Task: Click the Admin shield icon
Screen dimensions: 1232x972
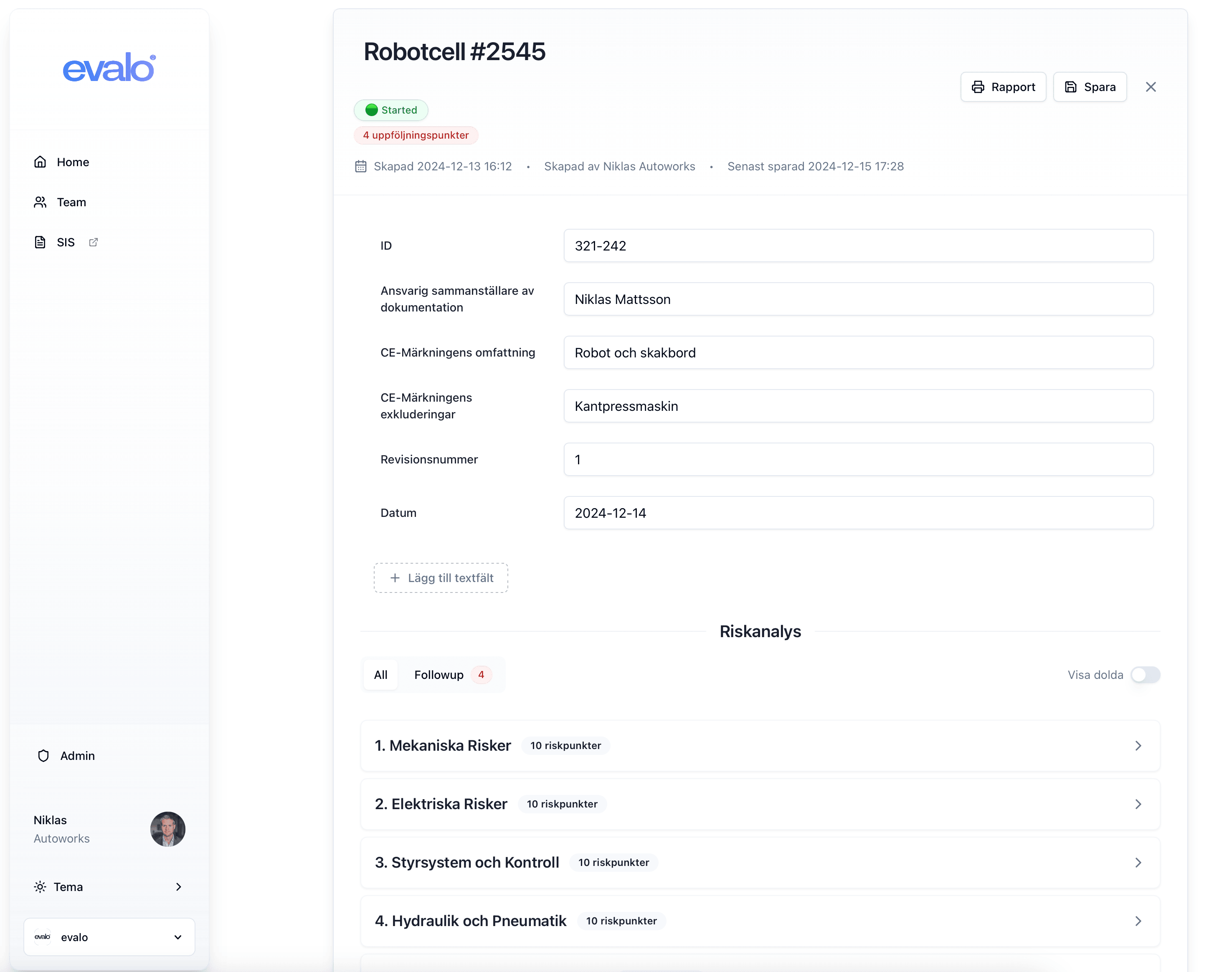Action: 43,755
